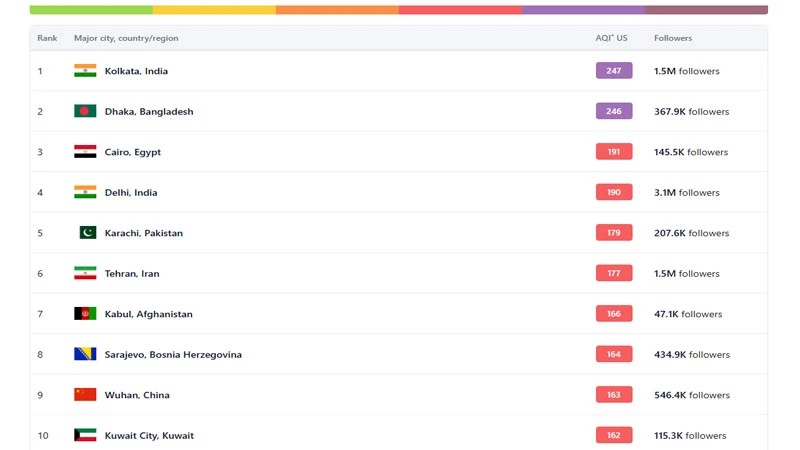Click the AQI⁺ US column header

point(611,38)
